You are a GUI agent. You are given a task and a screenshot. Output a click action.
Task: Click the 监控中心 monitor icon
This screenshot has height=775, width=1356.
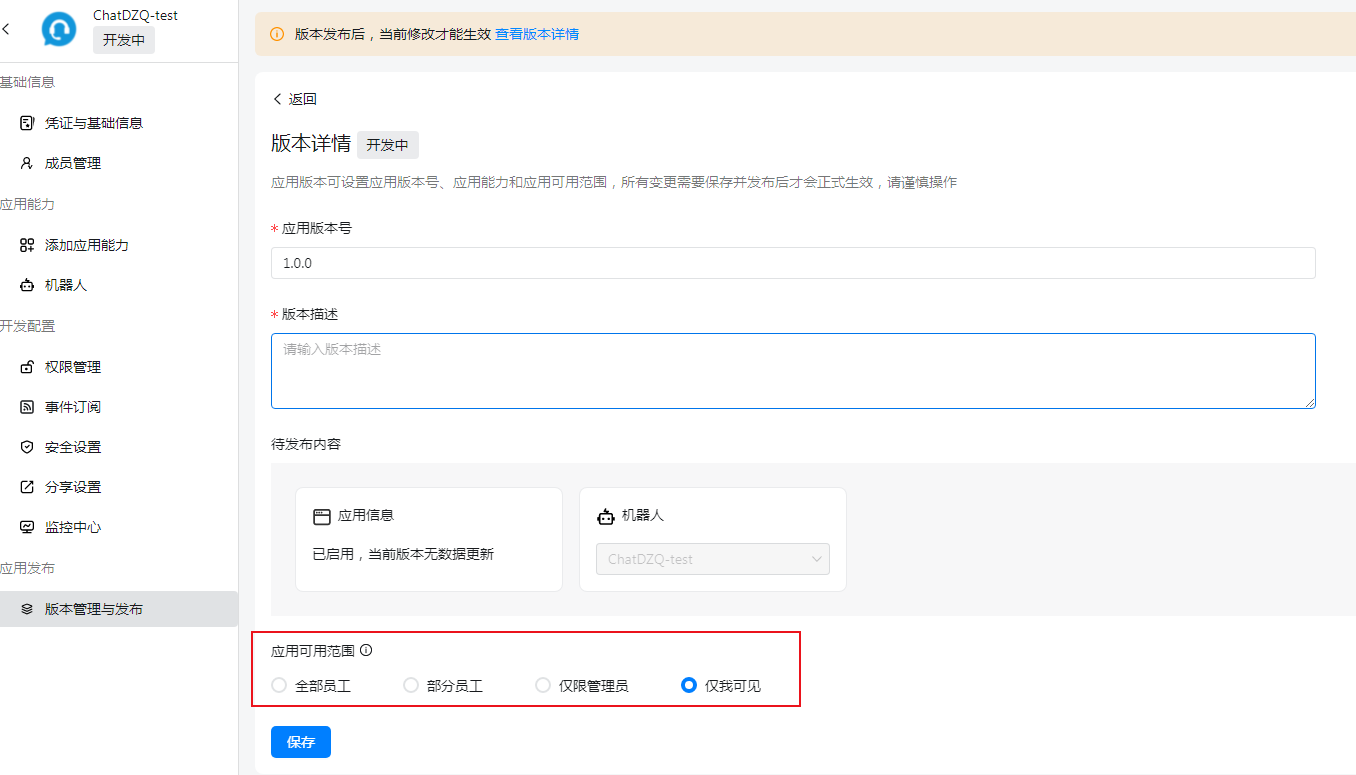point(27,527)
